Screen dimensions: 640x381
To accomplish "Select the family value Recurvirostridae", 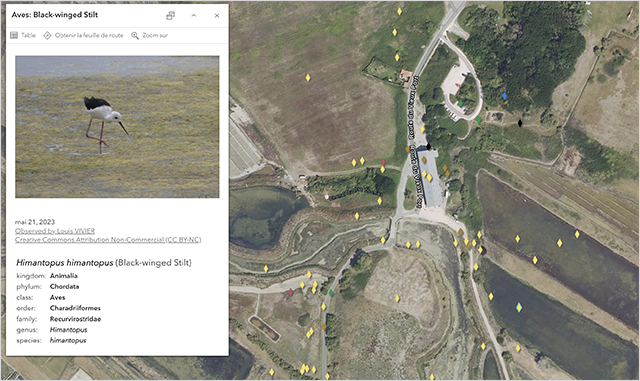I will coord(76,319).
